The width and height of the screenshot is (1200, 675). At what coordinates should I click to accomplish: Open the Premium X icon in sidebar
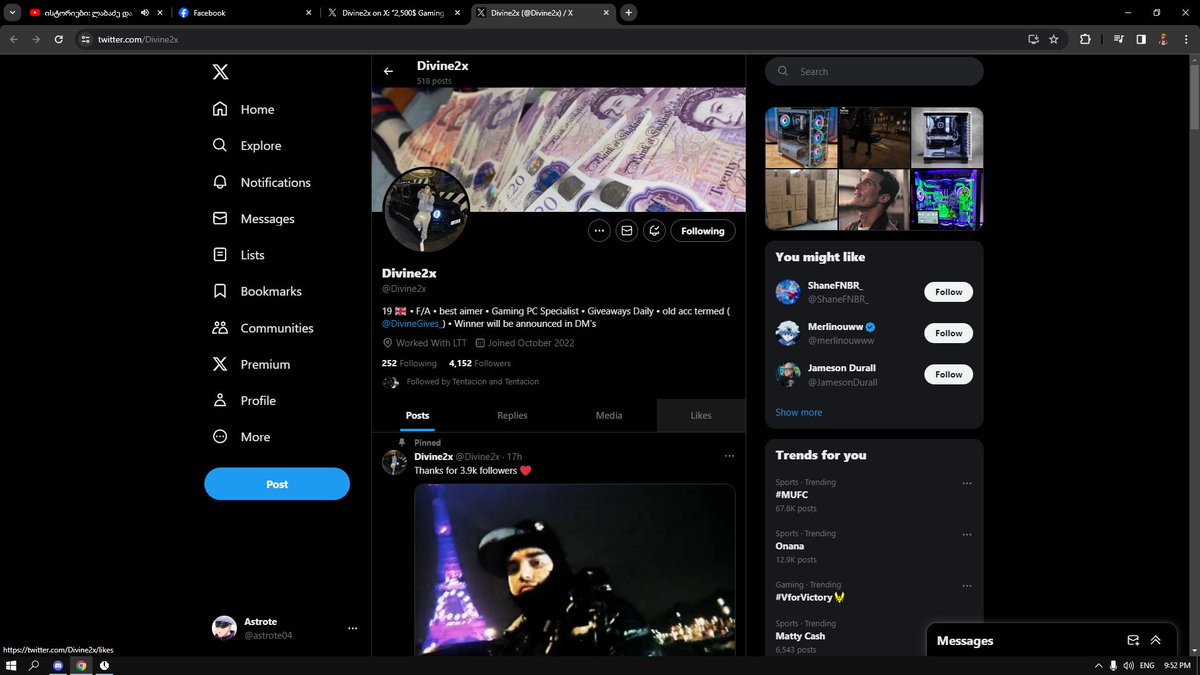coord(220,364)
